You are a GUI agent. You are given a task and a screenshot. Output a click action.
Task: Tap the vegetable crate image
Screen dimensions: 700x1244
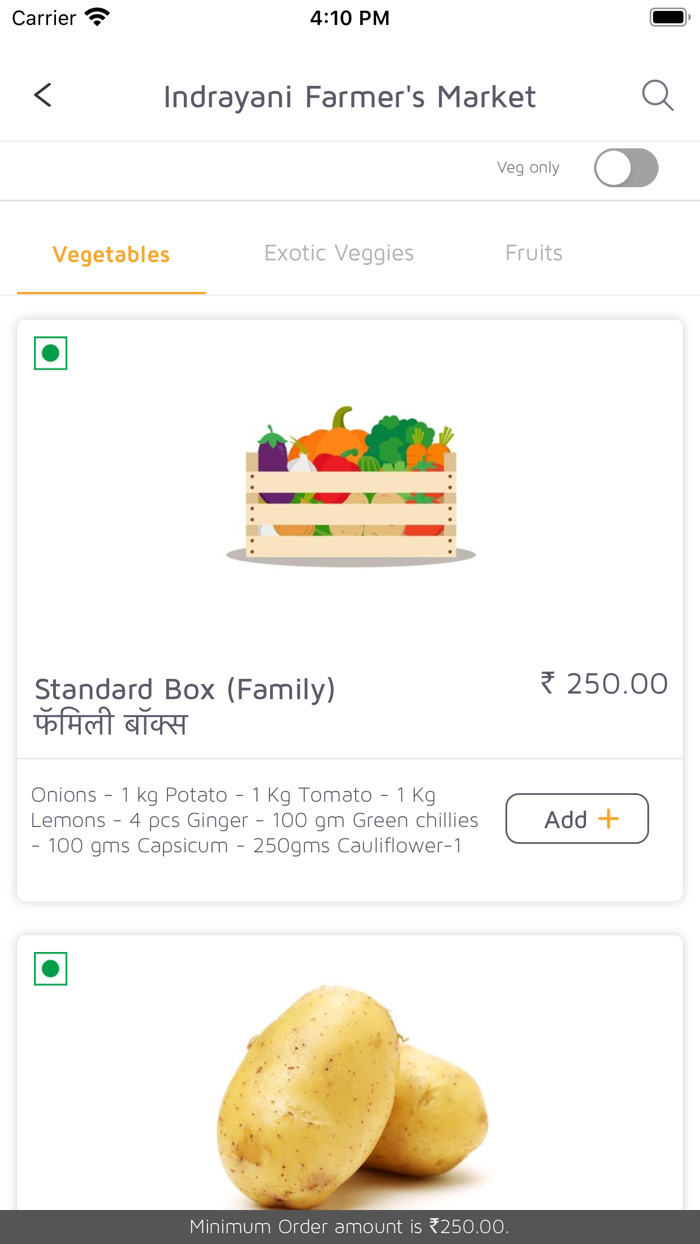[x=350, y=487]
